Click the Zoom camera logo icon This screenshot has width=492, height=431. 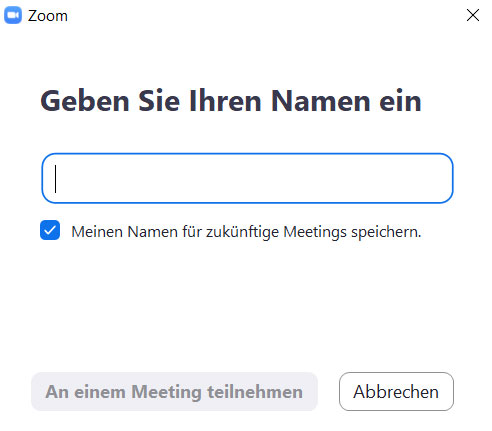tap(13, 15)
